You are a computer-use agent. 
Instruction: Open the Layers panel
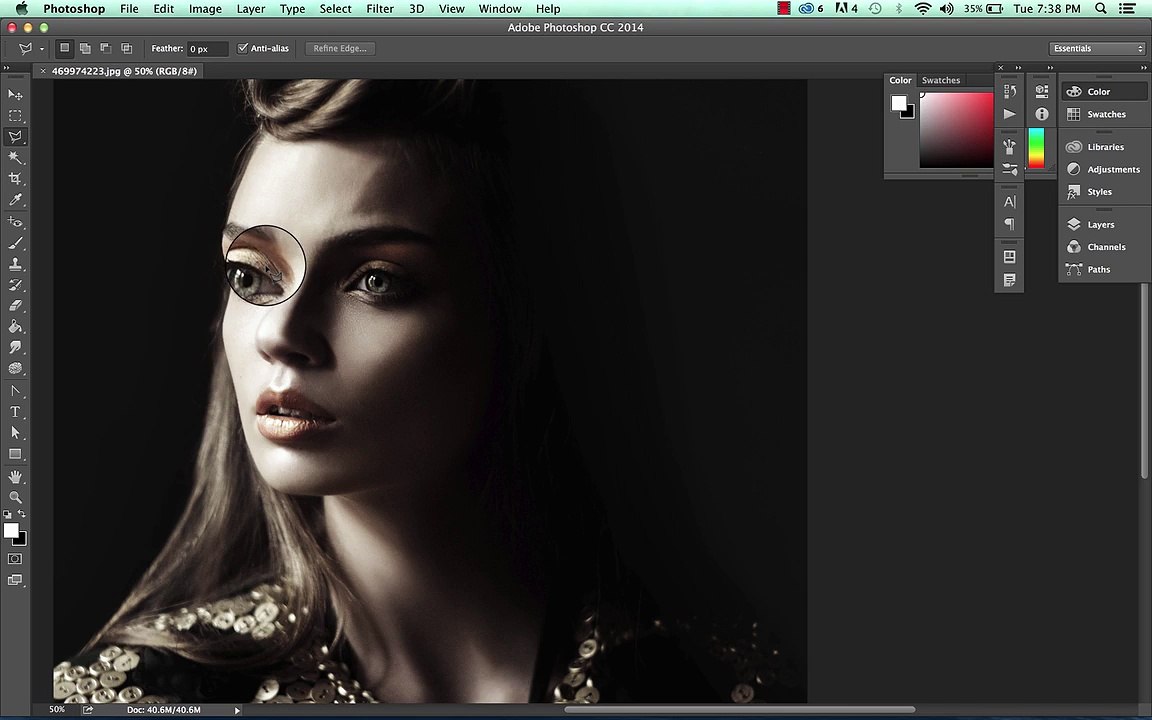tap(1100, 225)
